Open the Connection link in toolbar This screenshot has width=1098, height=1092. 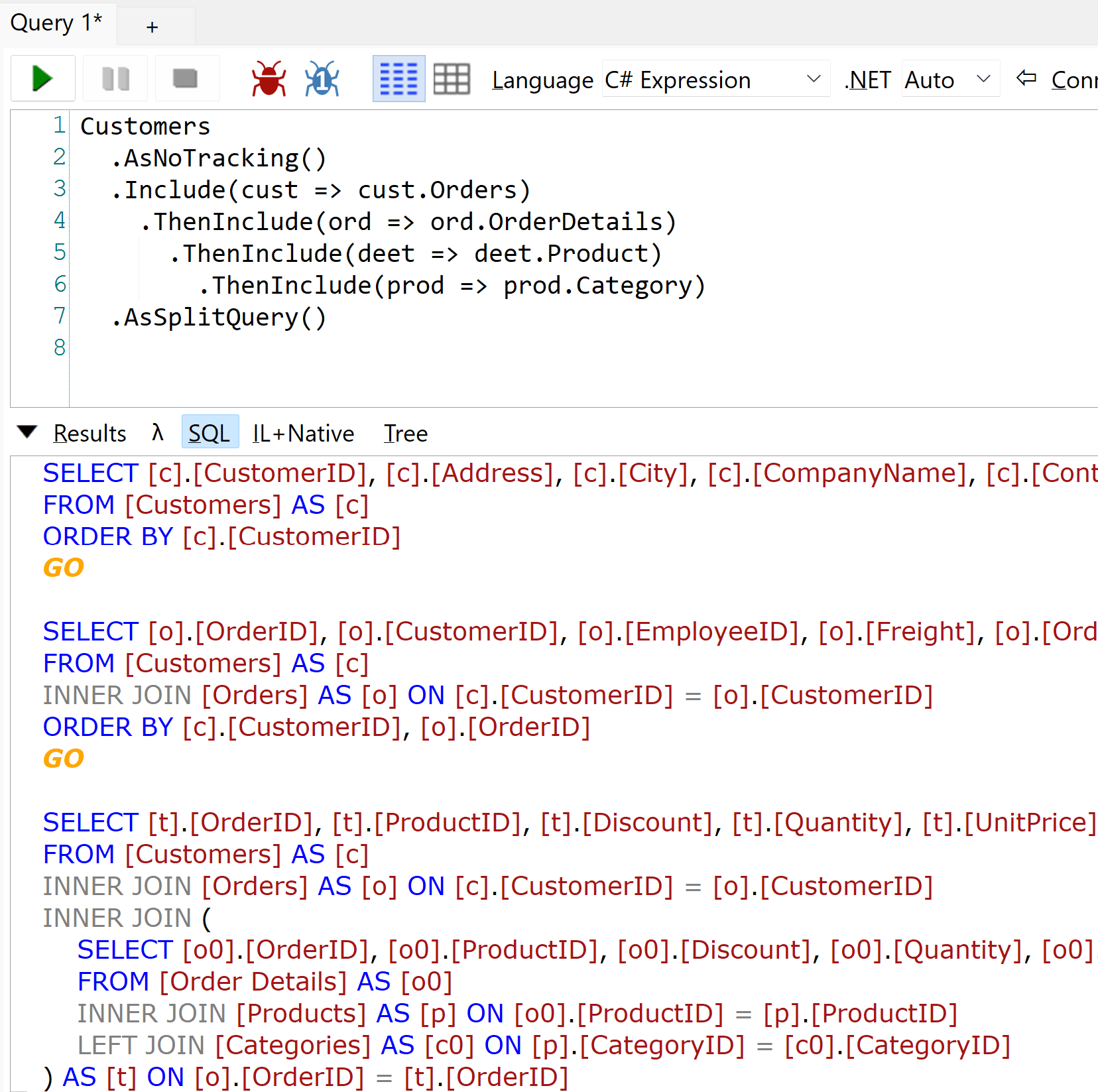(x=1074, y=80)
